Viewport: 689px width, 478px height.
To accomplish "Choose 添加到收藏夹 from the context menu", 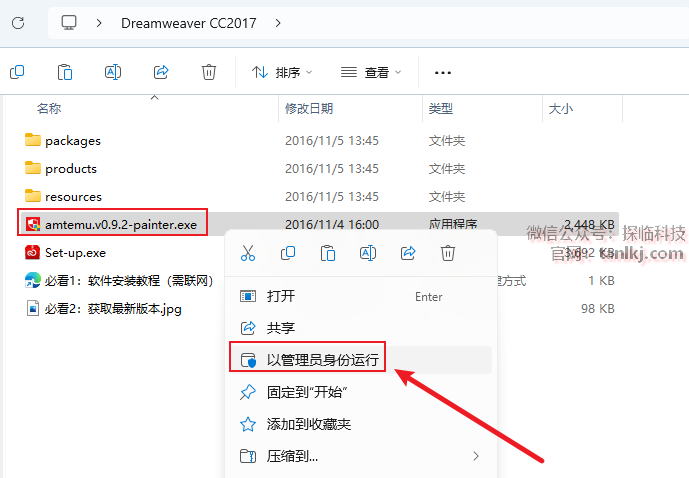I will pos(361,424).
